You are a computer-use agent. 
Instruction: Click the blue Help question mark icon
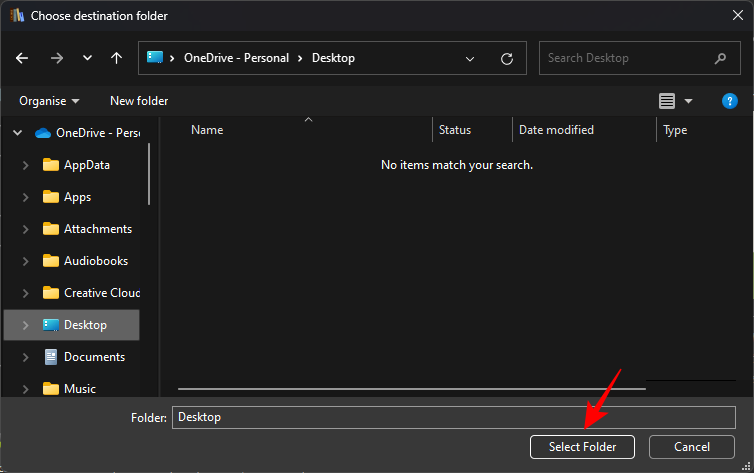coord(730,101)
